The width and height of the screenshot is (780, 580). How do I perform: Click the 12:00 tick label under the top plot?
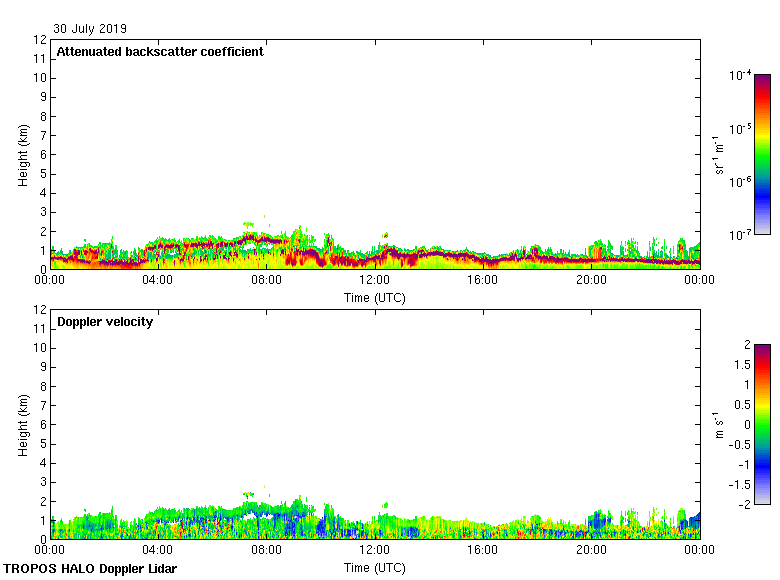point(375,281)
